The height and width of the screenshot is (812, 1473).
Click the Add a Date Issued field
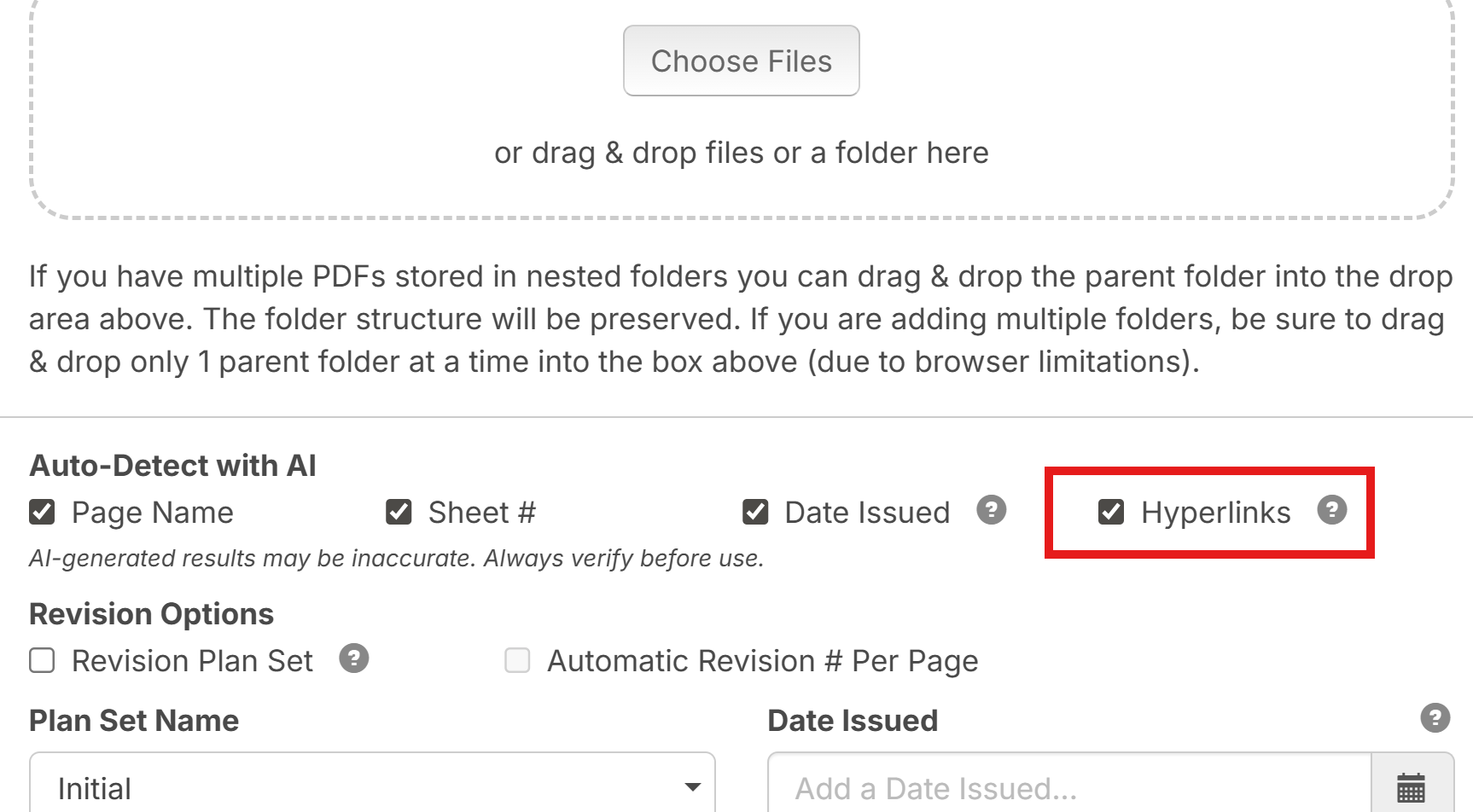(x=1068, y=786)
